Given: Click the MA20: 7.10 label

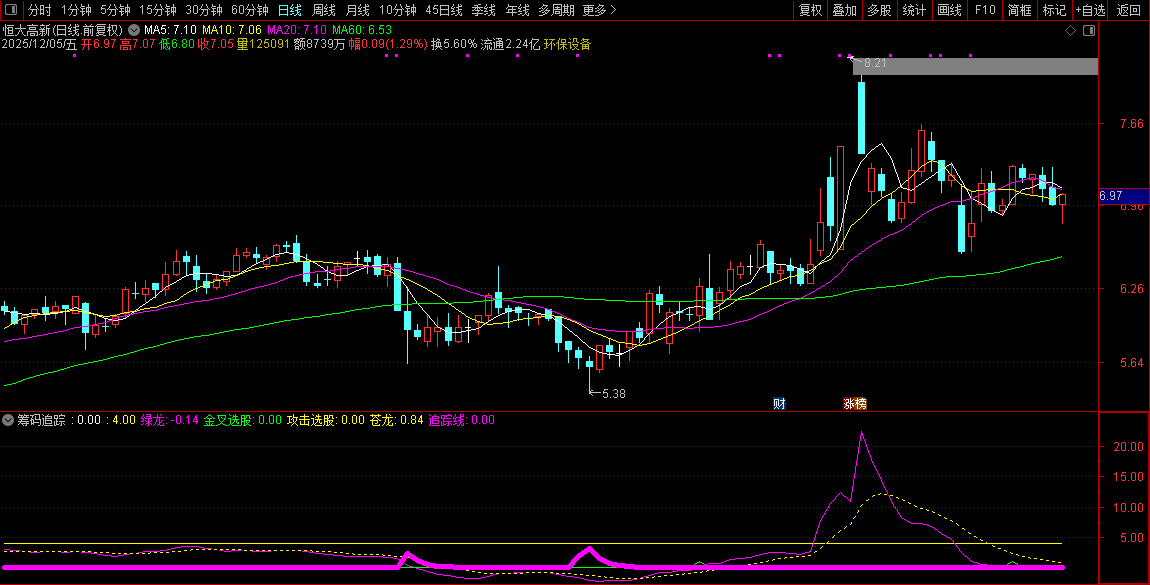Looking at the screenshot, I should point(297,30).
